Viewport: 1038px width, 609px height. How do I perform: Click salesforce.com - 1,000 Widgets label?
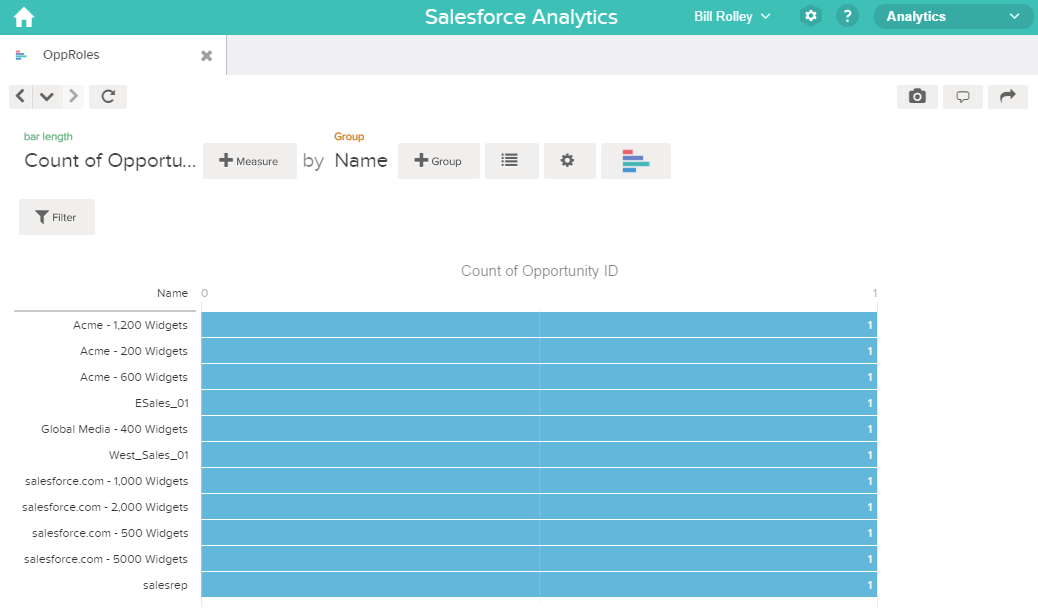[x=106, y=481]
